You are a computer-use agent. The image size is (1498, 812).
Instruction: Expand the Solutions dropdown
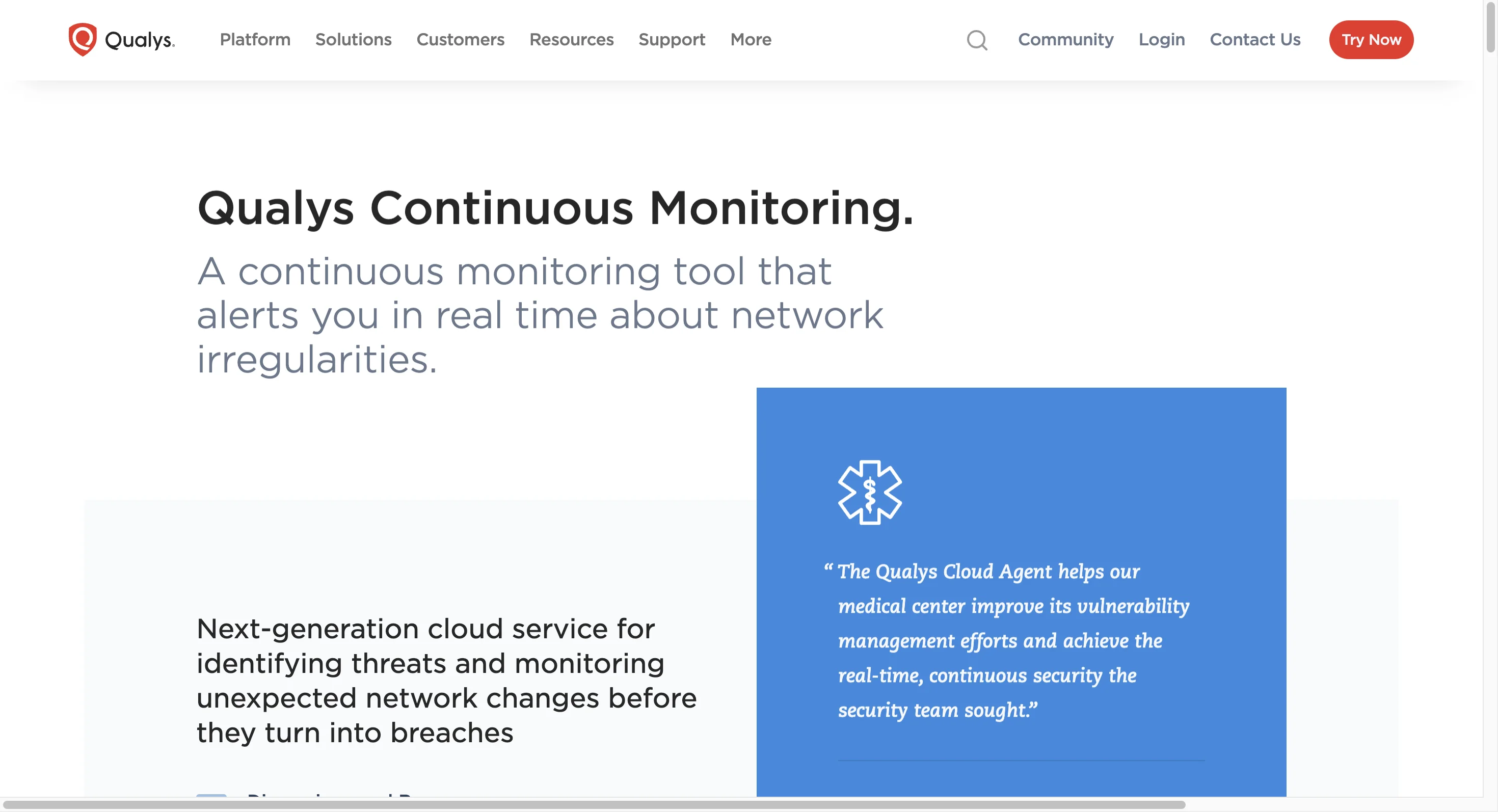(353, 40)
